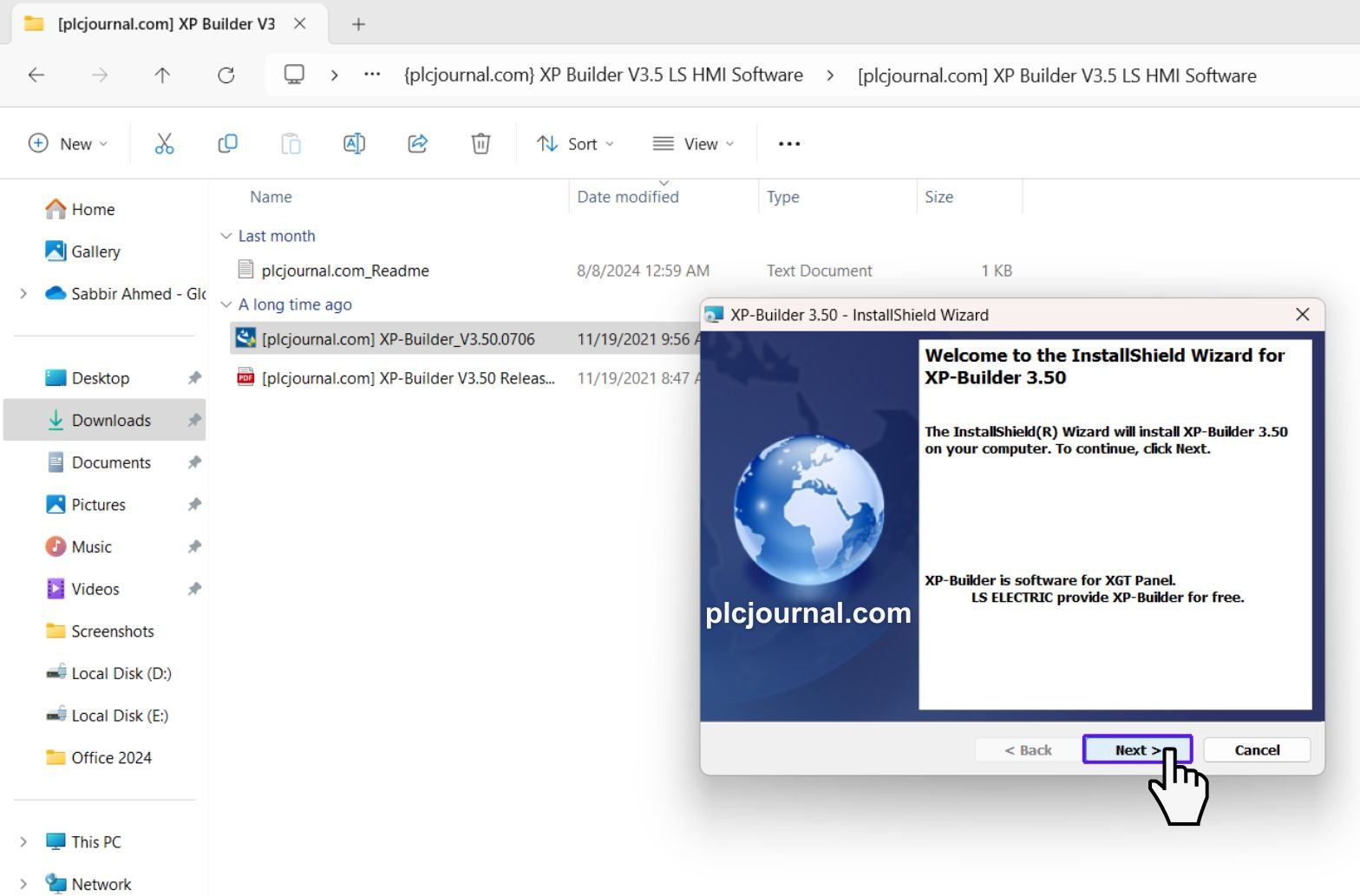Go back in File Explorer
This screenshot has height=896, width=1360.
36,75
